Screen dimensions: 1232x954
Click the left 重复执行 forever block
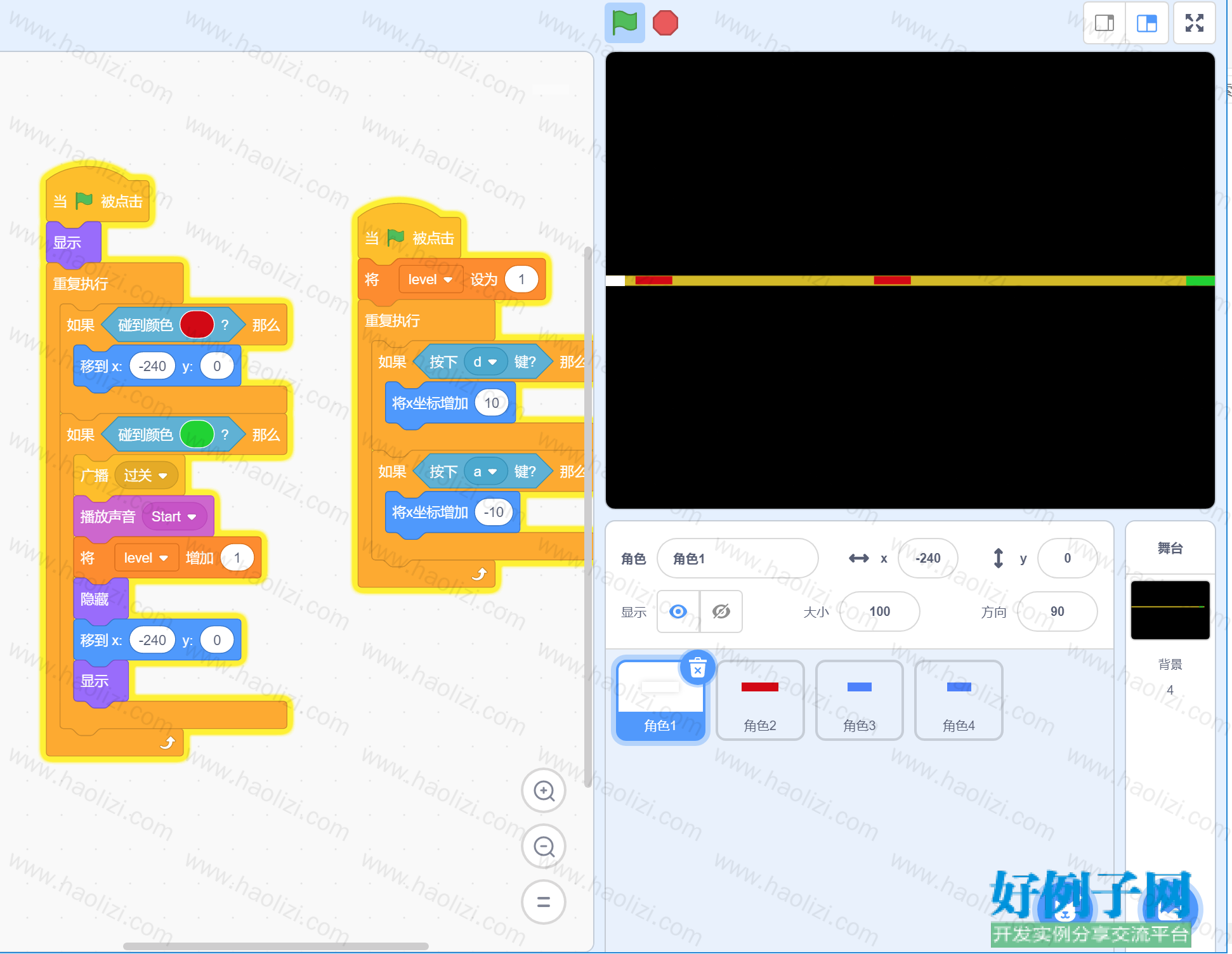click(81, 284)
